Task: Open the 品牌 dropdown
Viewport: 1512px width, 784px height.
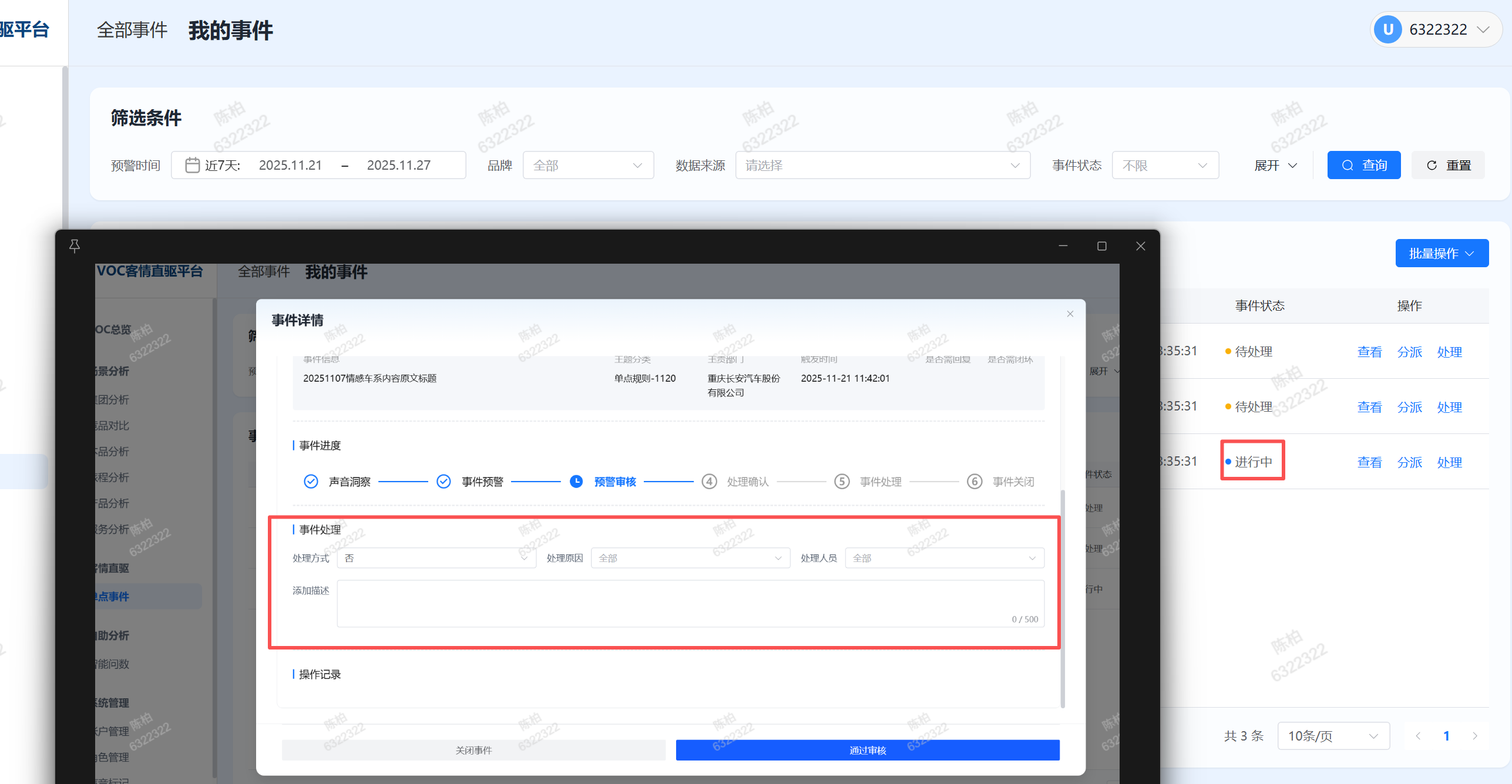Action: [588, 166]
